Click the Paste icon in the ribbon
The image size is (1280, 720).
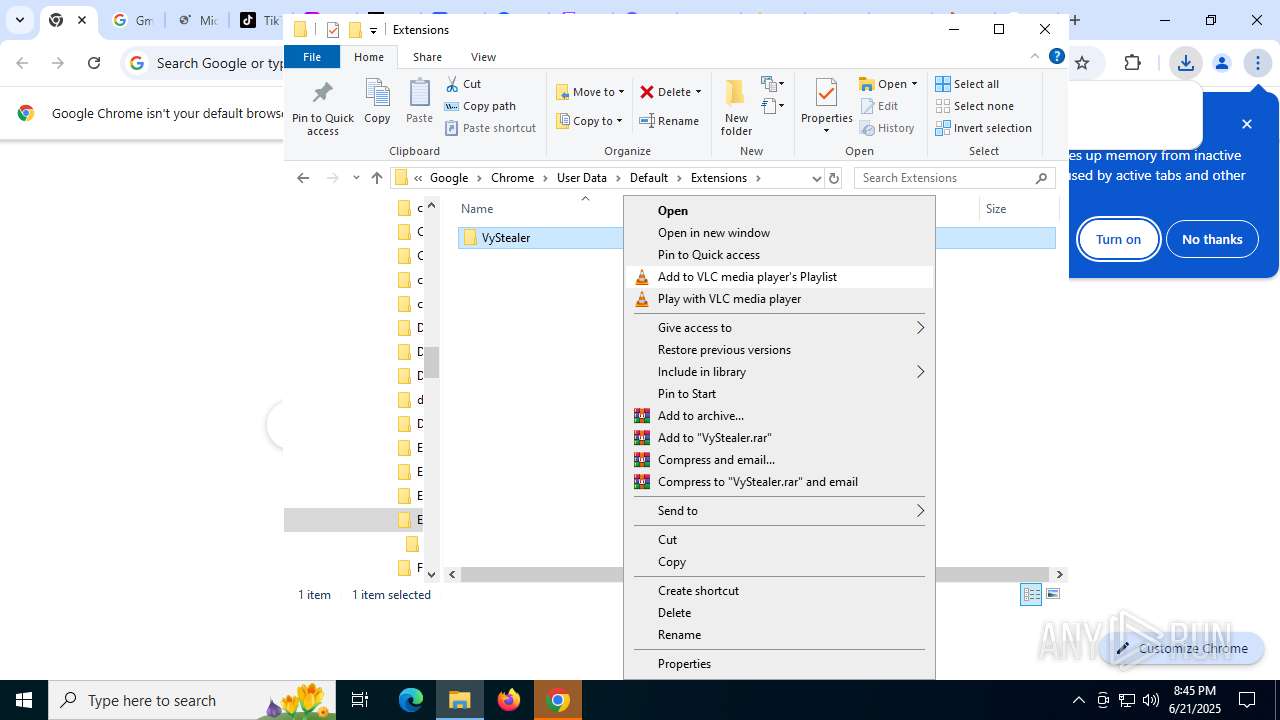pyautogui.click(x=419, y=101)
